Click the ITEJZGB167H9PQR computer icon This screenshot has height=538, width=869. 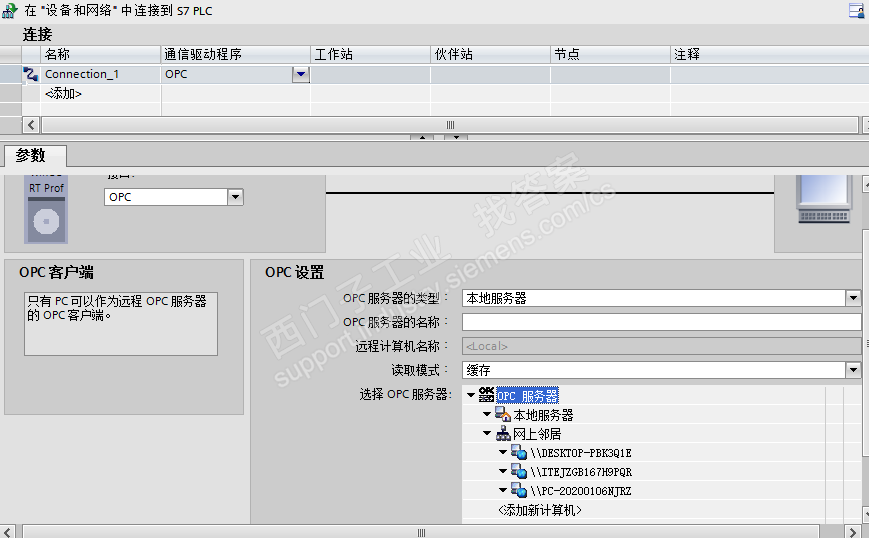(519, 472)
